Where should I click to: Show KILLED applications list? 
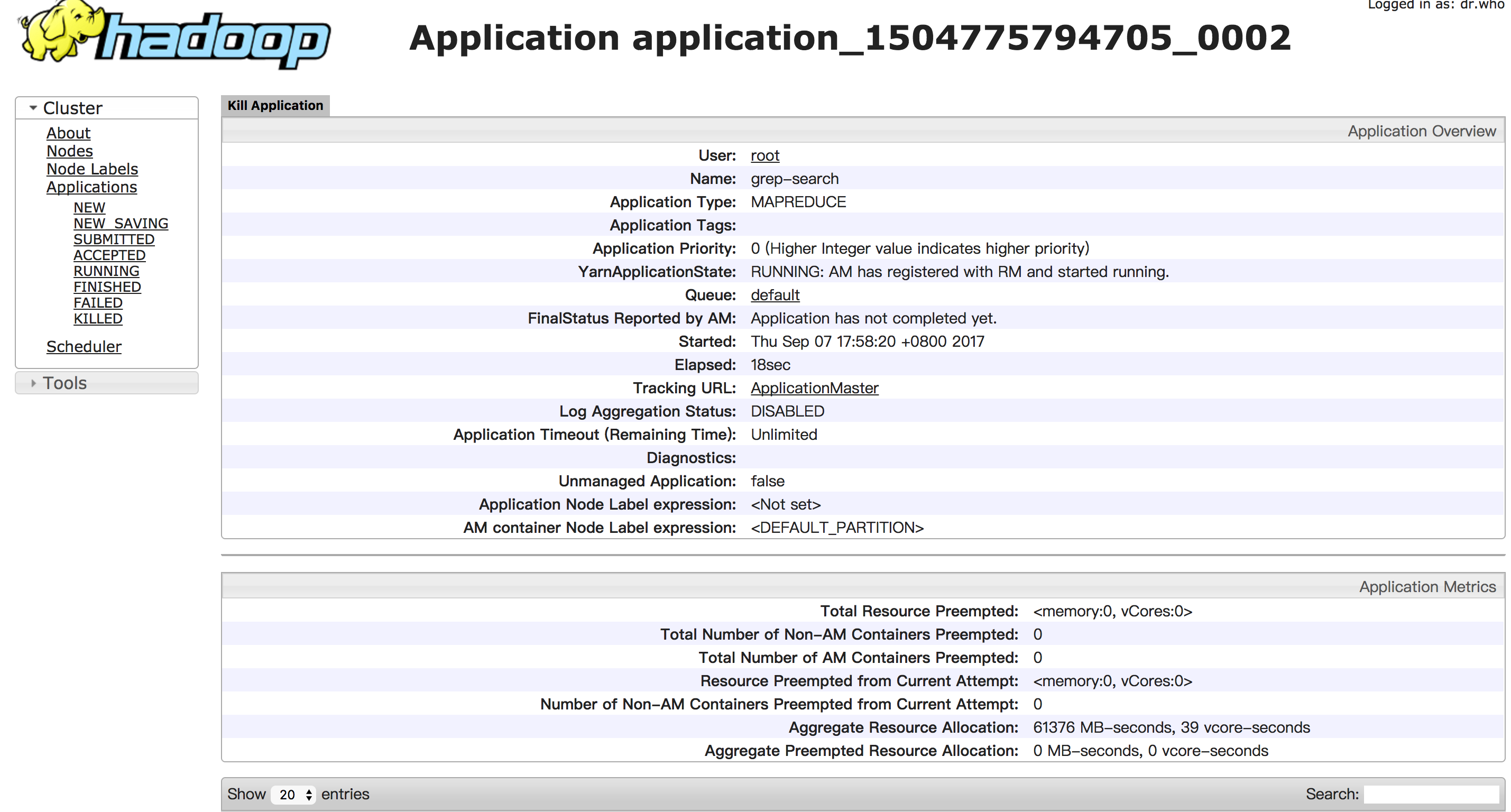(x=97, y=319)
